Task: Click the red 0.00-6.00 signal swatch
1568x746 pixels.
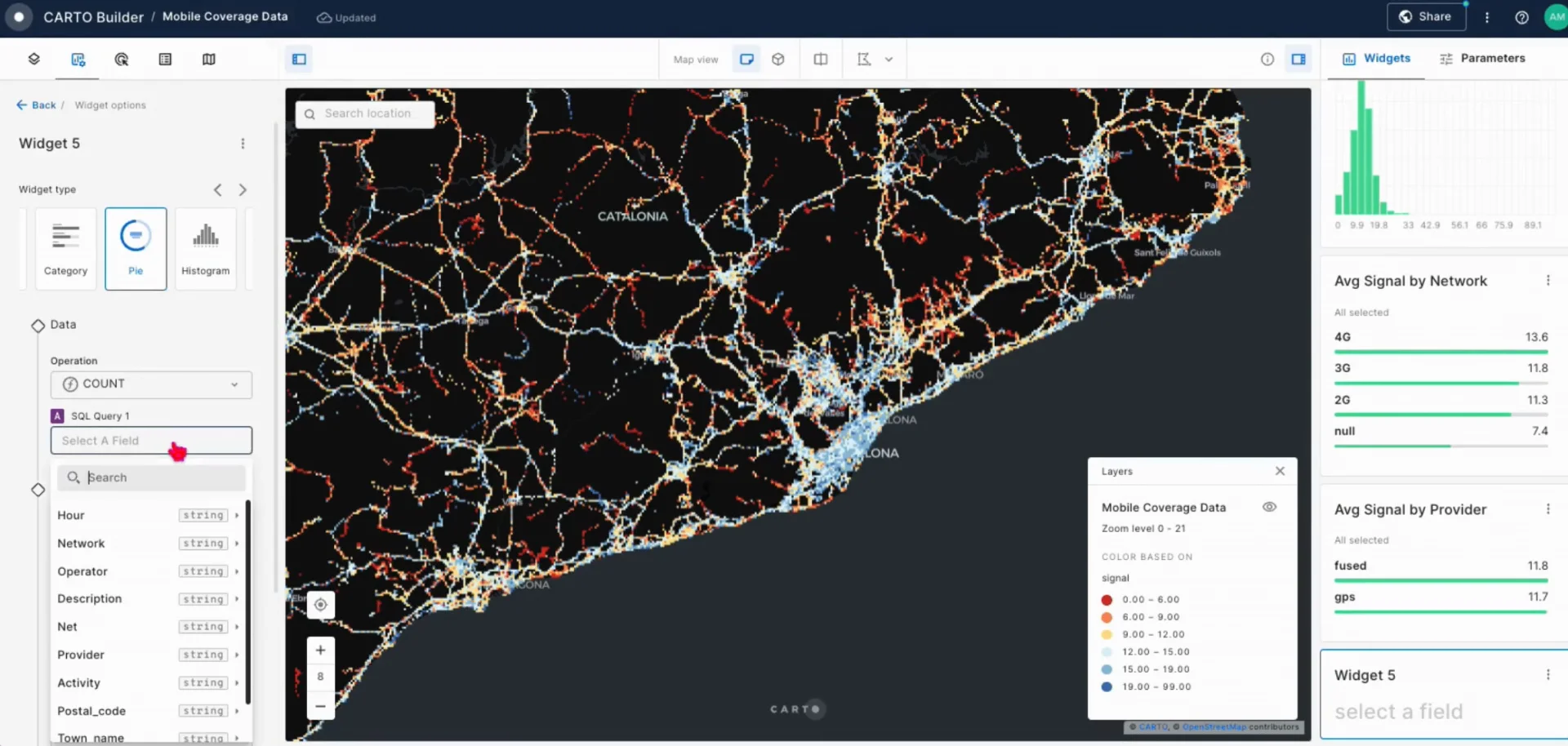Action: point(1107,599)
